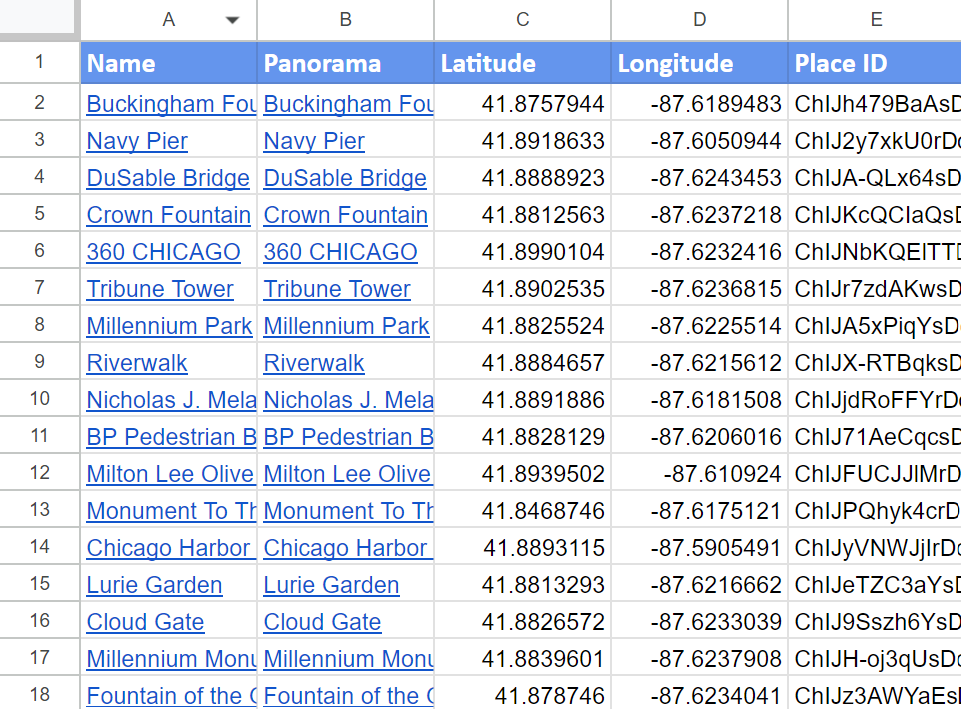Open column A dropdown arrow menu
This screenshot has height=709, width=961.
coord(233,20)
